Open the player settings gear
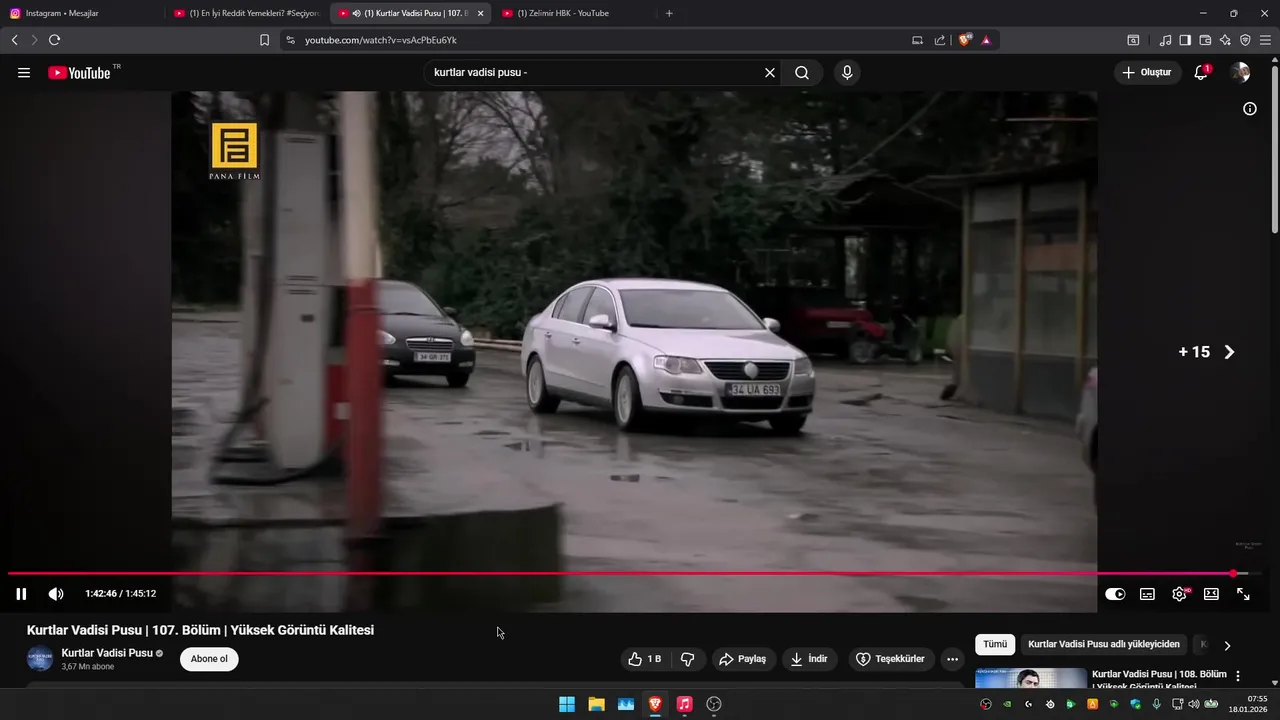 tap(1179, 594)
